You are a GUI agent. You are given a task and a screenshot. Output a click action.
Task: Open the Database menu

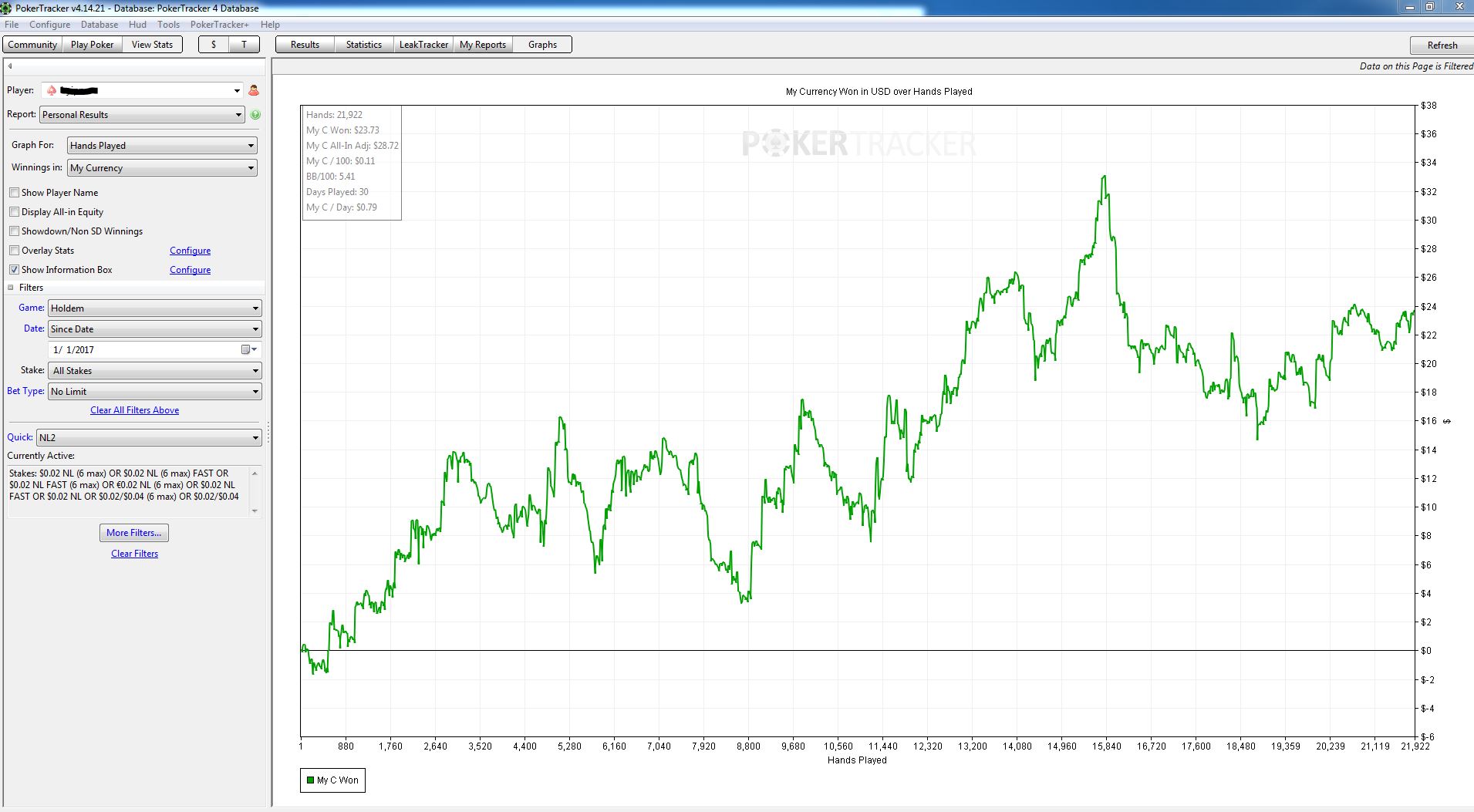pos(100,25)
